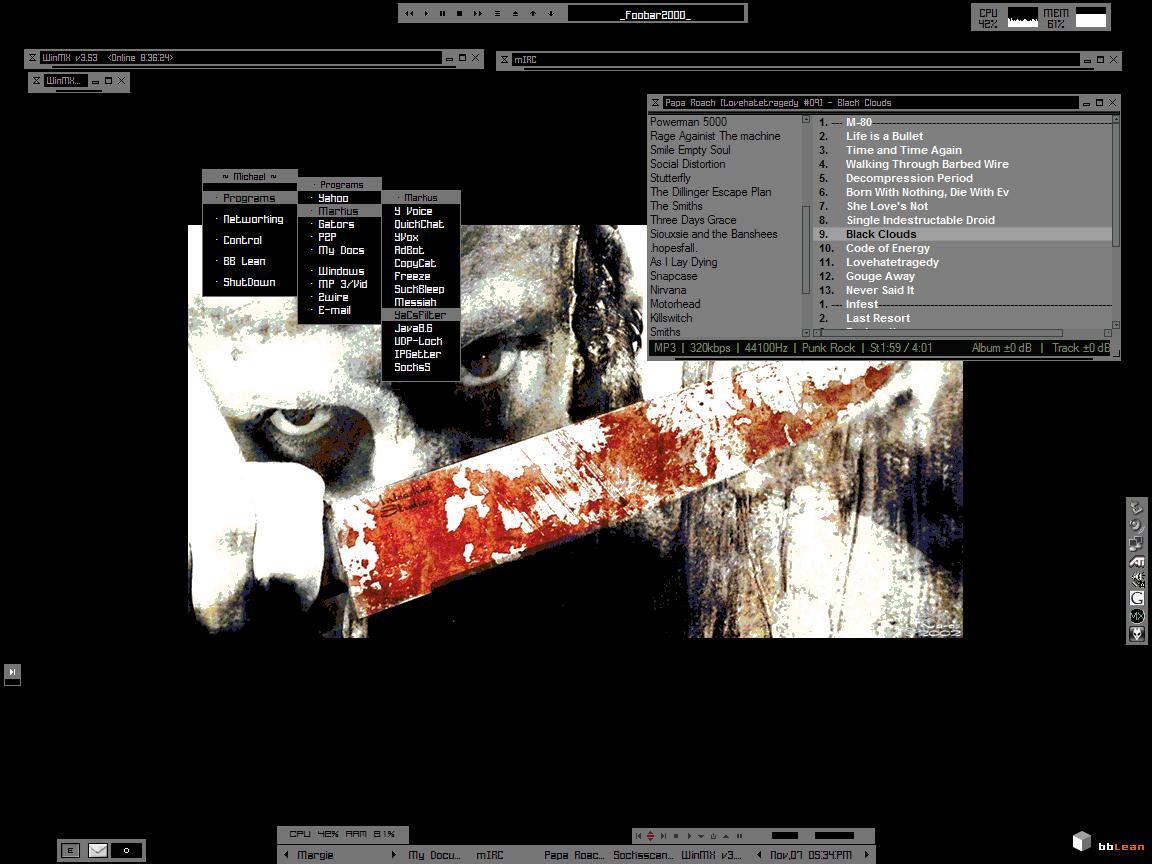
Task: Select track 'Gouge Away' in playlist
Action: (964, 276)
